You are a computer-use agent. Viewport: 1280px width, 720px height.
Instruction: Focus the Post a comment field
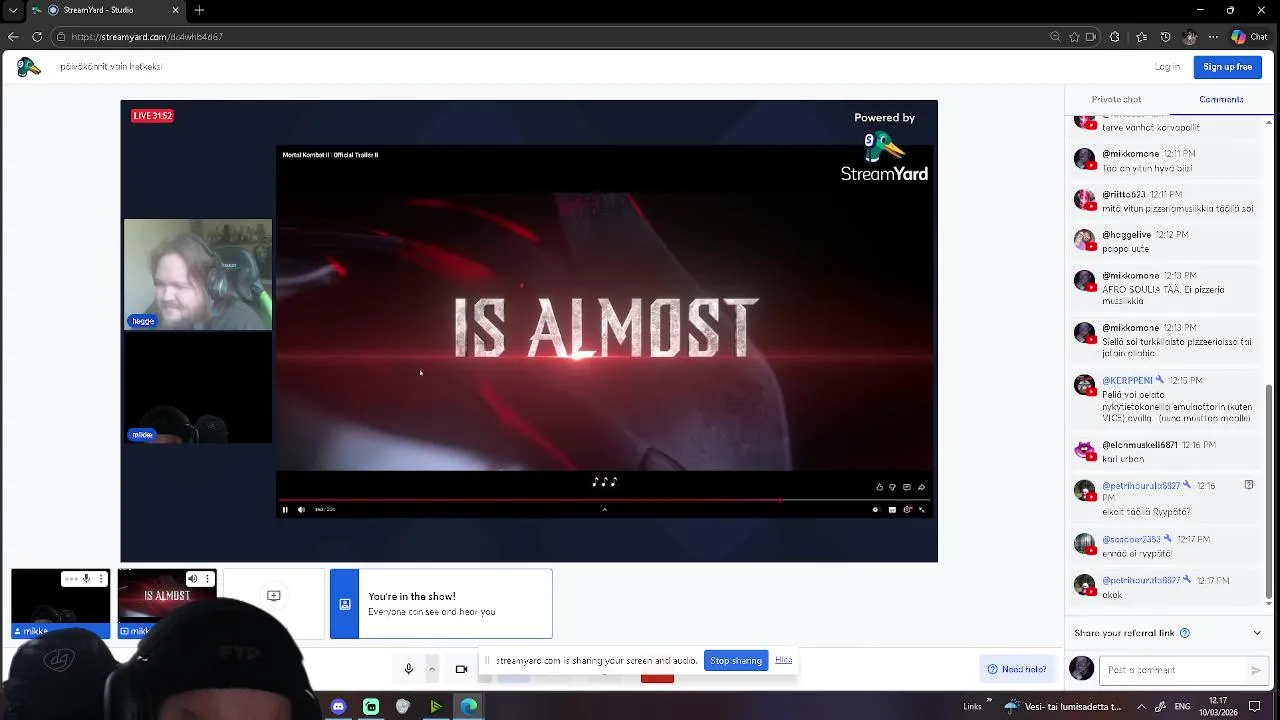pyautogui.click(x=1172, y=670)
